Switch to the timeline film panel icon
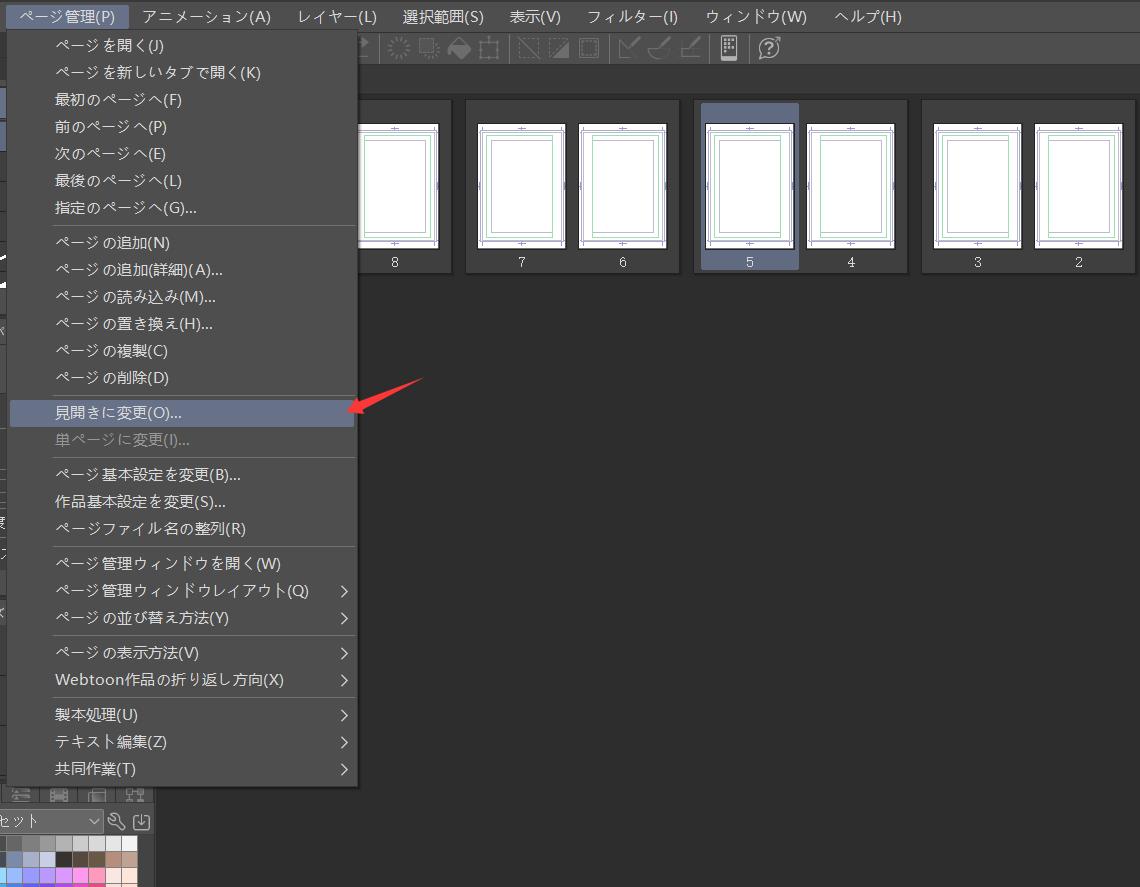 pos(58,794)
